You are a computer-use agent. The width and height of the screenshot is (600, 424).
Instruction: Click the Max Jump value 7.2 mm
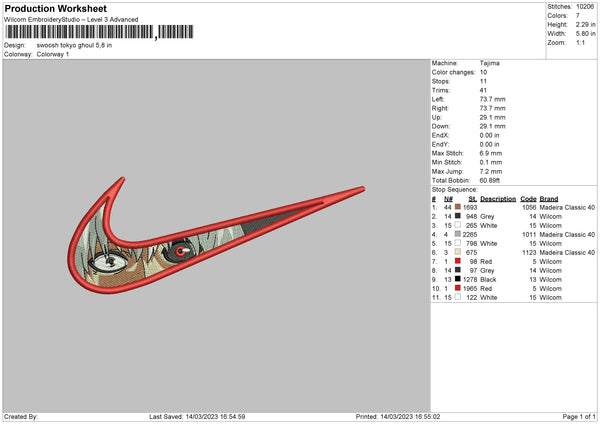(491, 171)
